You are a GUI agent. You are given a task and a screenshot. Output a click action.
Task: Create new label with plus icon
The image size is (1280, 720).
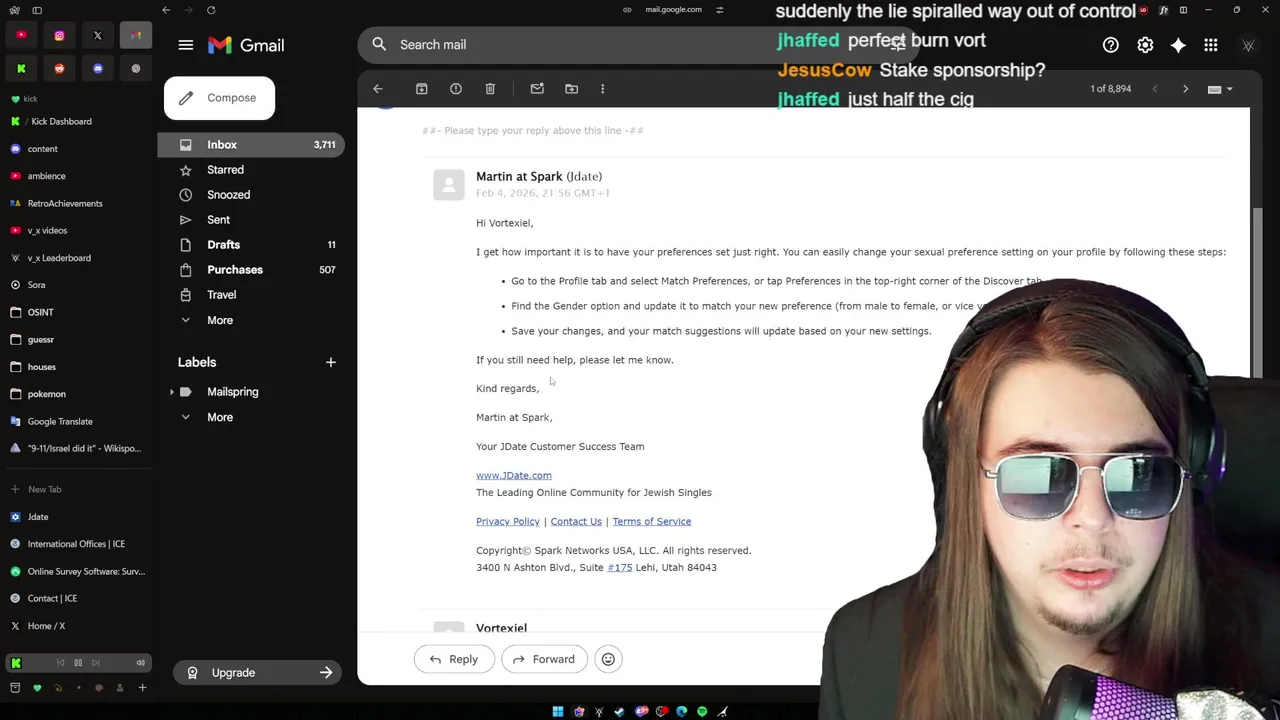[x=331, y=362]
